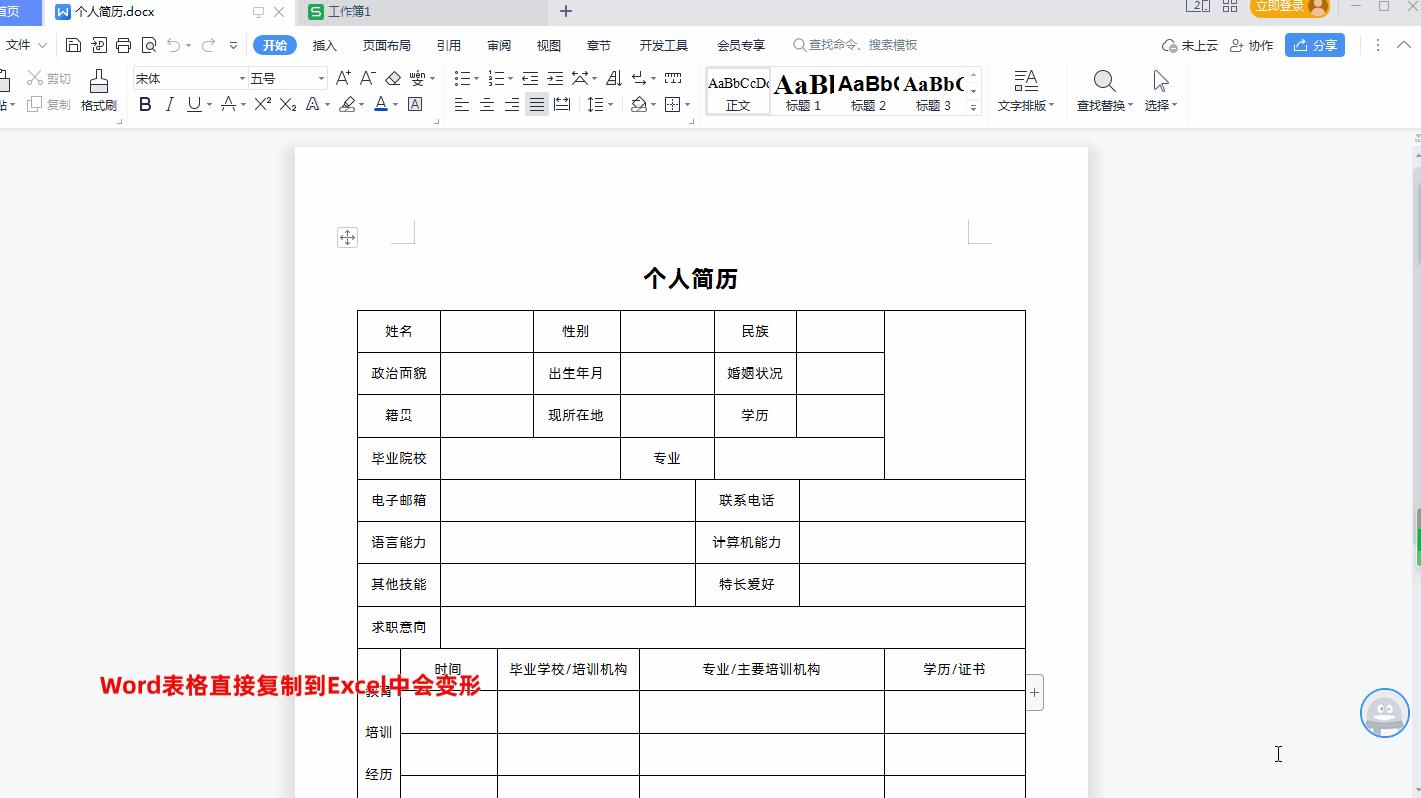Enable justified alignment
Viewport: 1421px width, 798px height.
(x=536, y=103)
